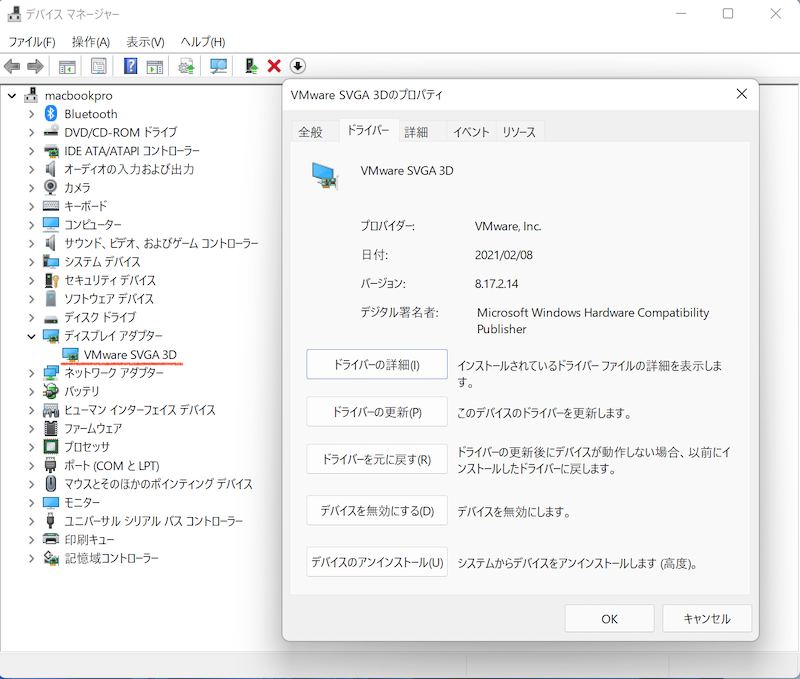The height and width of the screenshot is (679, 800).
Task: Expand the ネットワーク アダプター category
Action: [31, 373]
